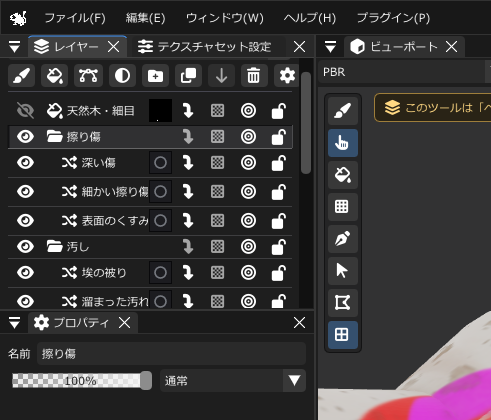
Task: Hide the 細かい擦り傷 layer
Action: tap(25, 192)
